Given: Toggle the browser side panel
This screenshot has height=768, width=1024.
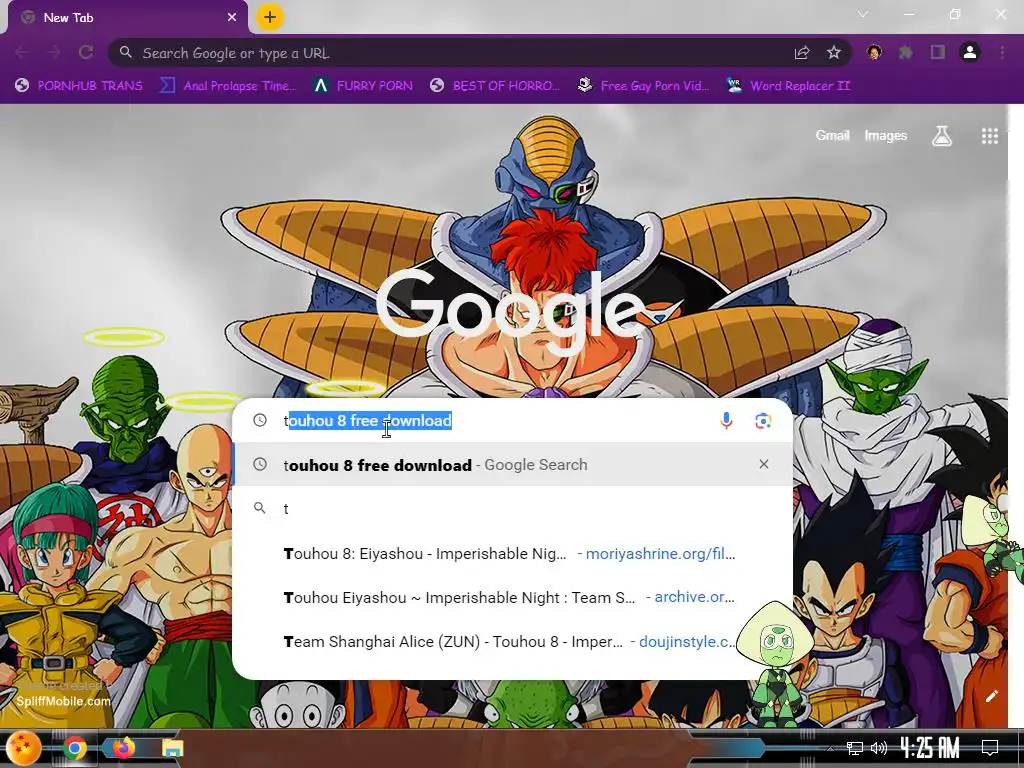Looking at the screenshot, I should [x=938, y=52].
